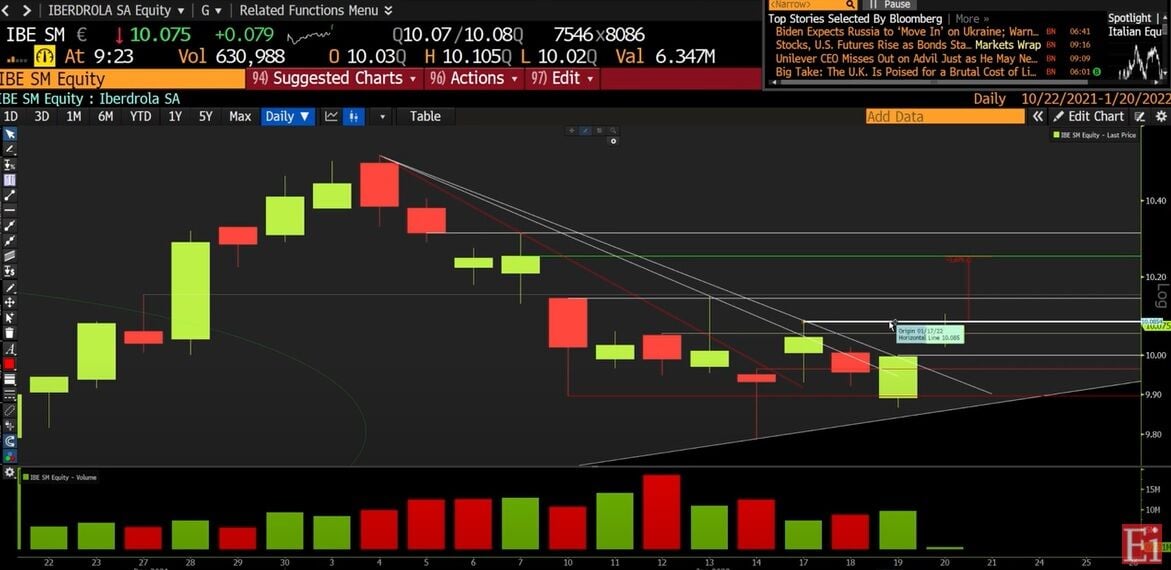Viewport: 1171px width, 570px height.
Task: Click the IBE SM Equity Volume legend label
Action: point(60,477)
